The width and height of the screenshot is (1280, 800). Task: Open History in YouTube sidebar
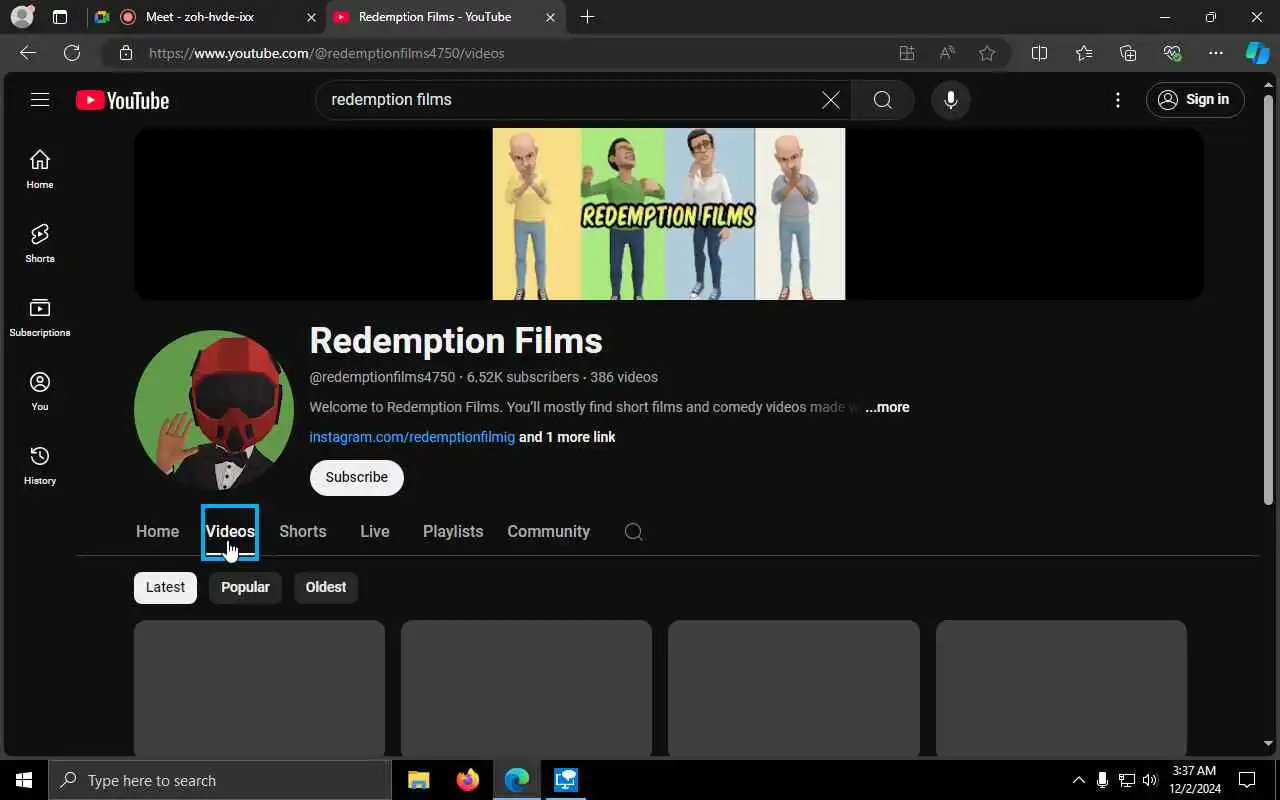click(x=40, y=465)
